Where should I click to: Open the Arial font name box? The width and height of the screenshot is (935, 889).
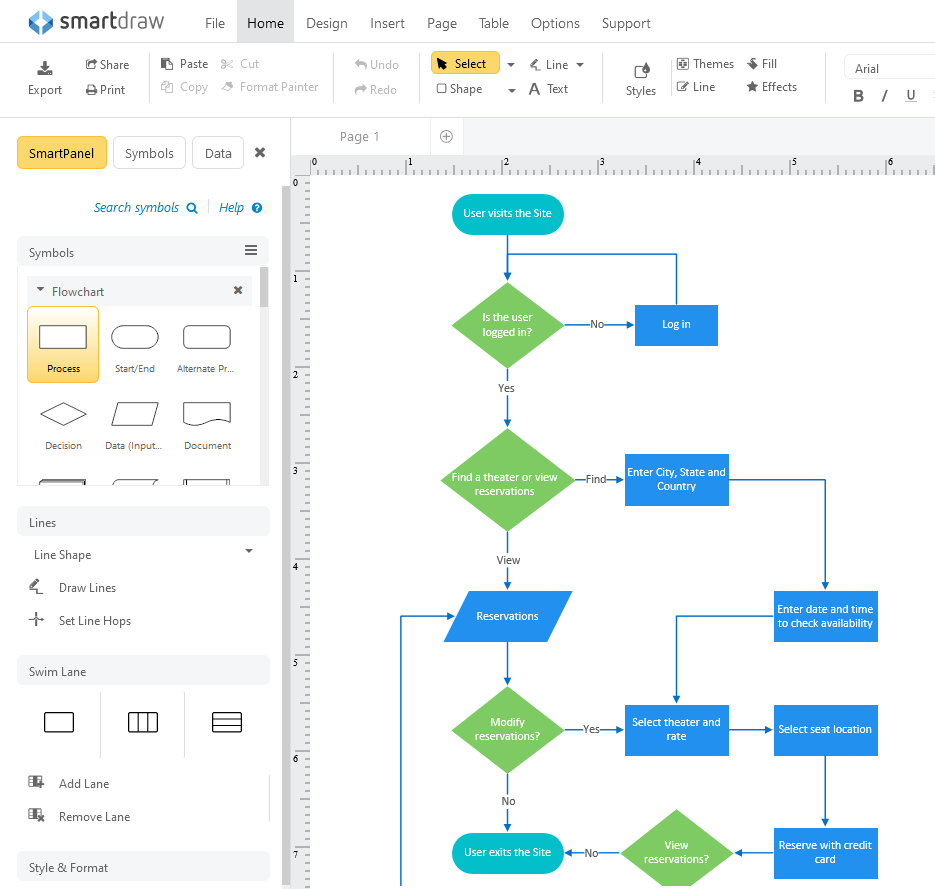[x=889, y=69]
